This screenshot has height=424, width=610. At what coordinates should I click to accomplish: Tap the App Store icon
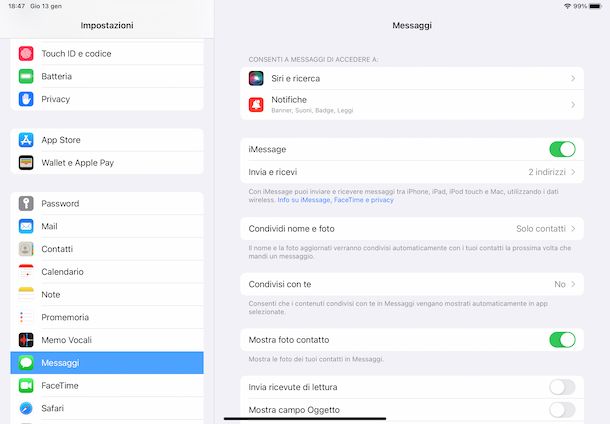pyautogui.click(x=26, y=140)
